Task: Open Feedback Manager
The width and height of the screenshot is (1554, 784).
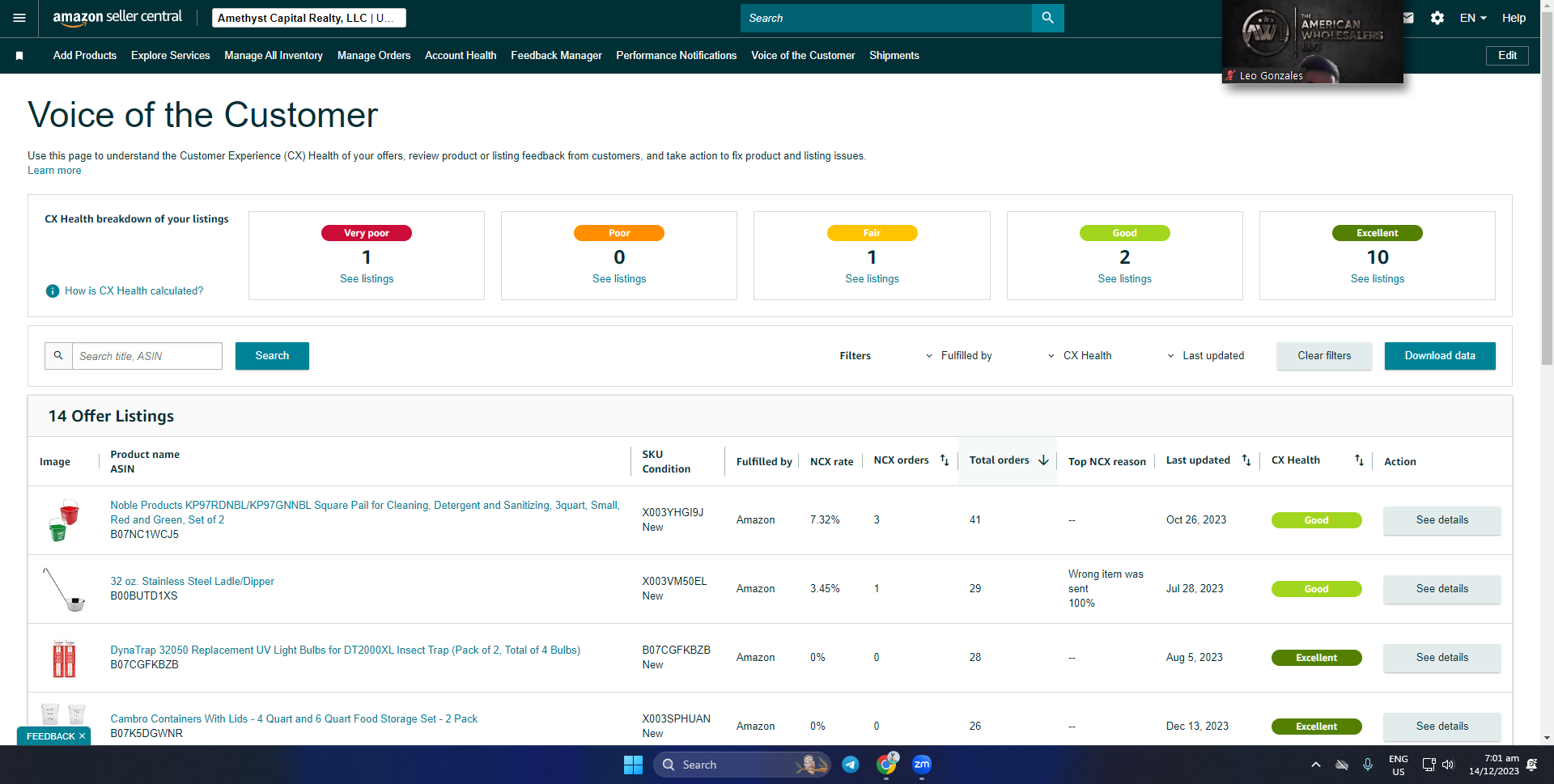Action: pyautogui.click(x=556, y=56)
